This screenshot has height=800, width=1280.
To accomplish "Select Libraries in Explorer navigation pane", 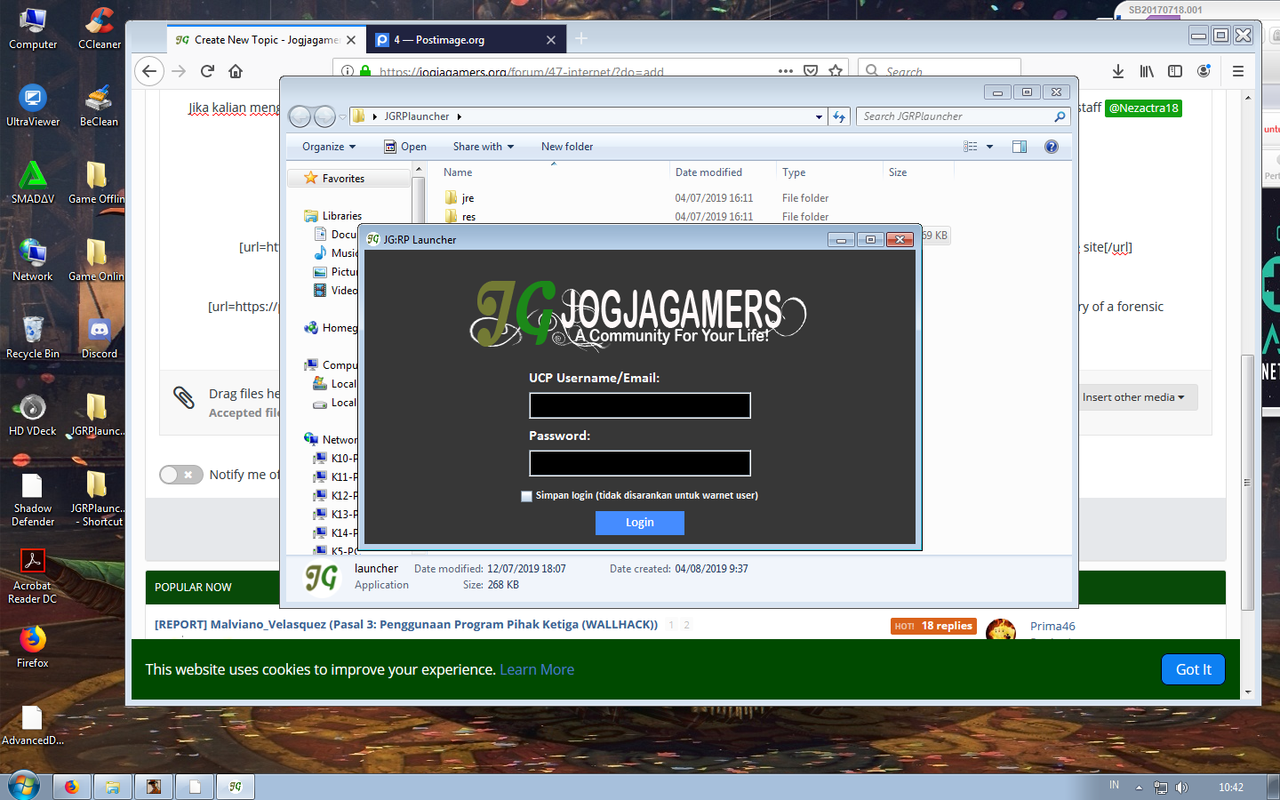I will pos(341,216).
